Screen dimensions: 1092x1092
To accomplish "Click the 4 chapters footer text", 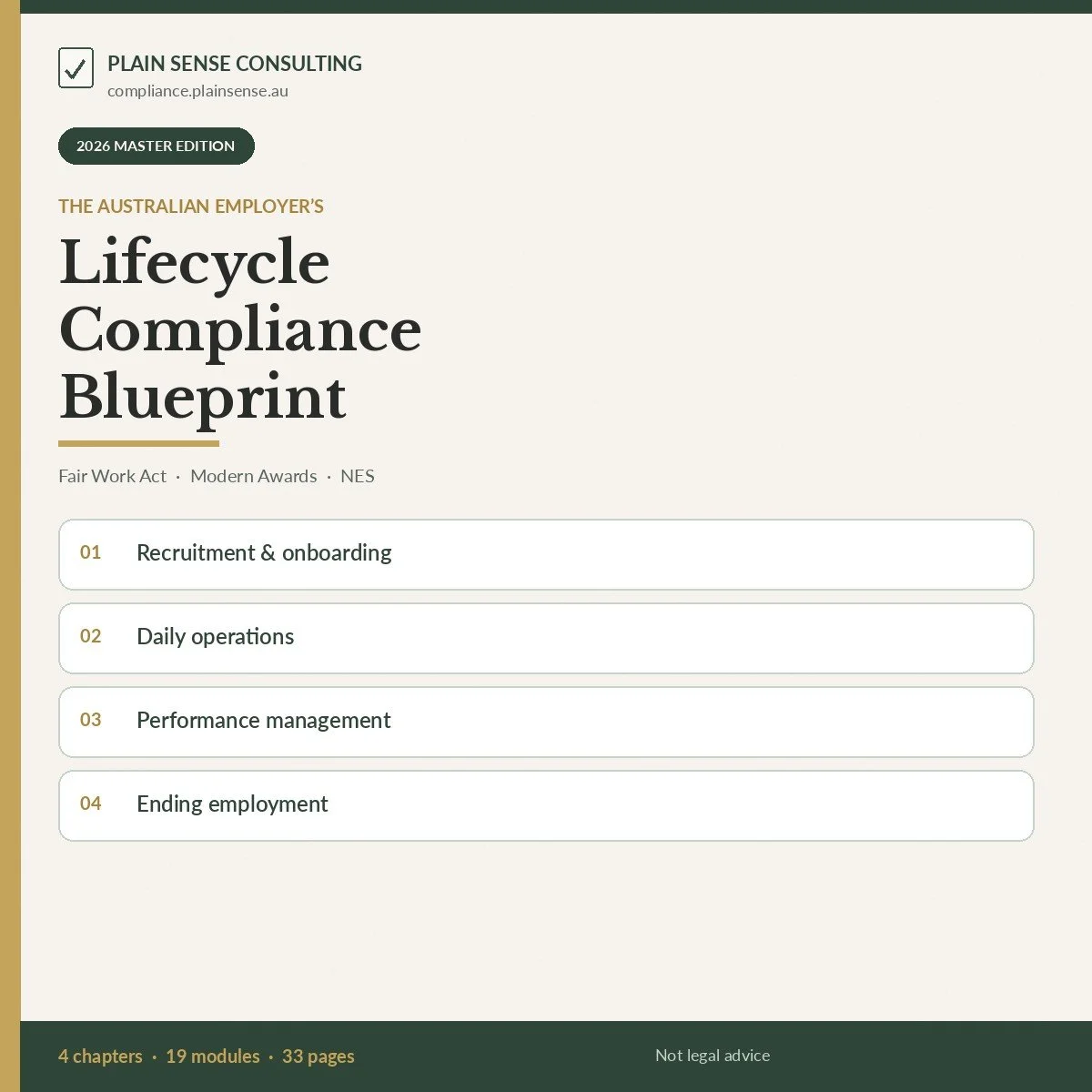I will [x=100, y=1057].
